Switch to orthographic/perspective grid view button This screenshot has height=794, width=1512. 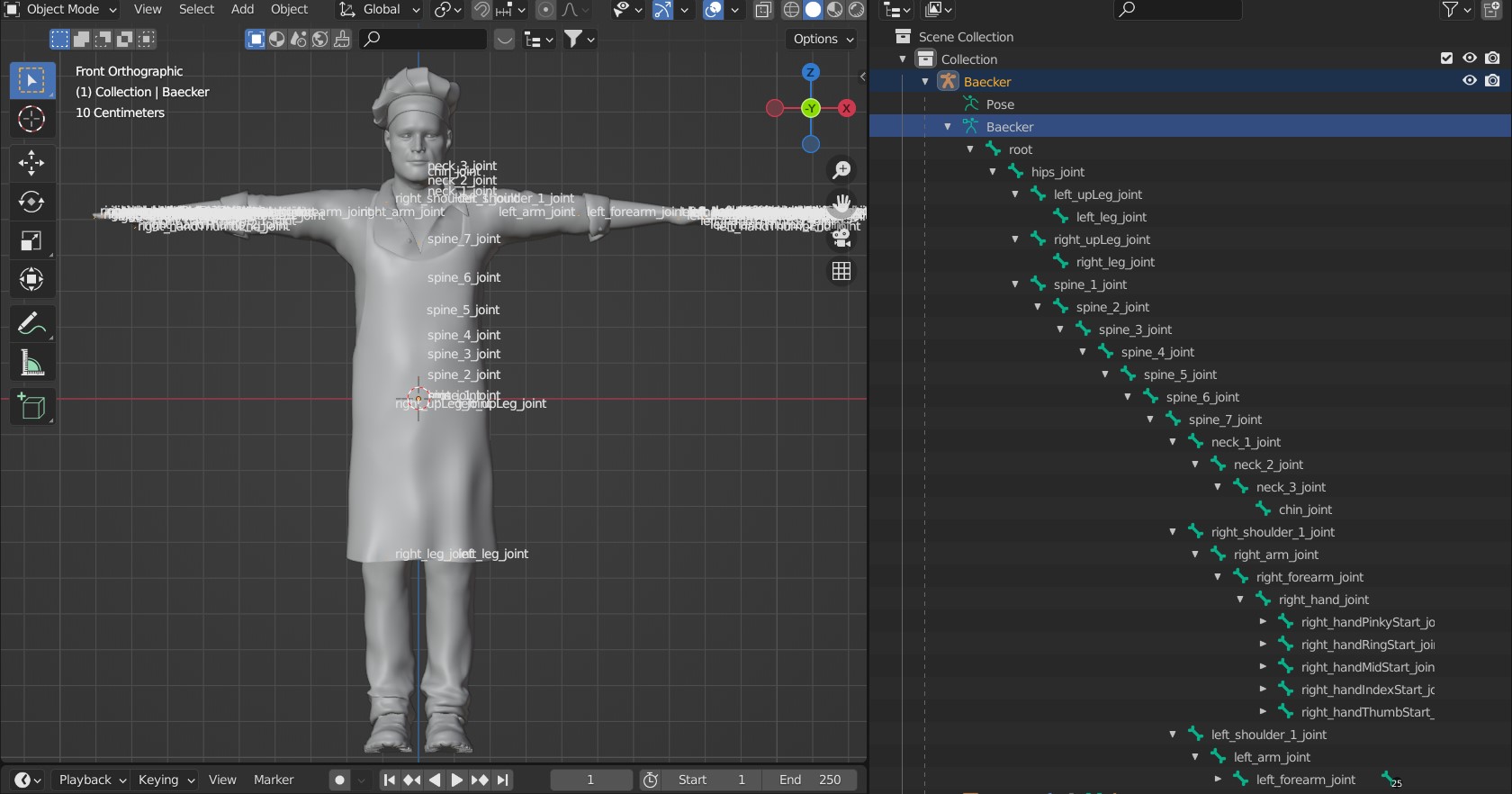point(841,271)
